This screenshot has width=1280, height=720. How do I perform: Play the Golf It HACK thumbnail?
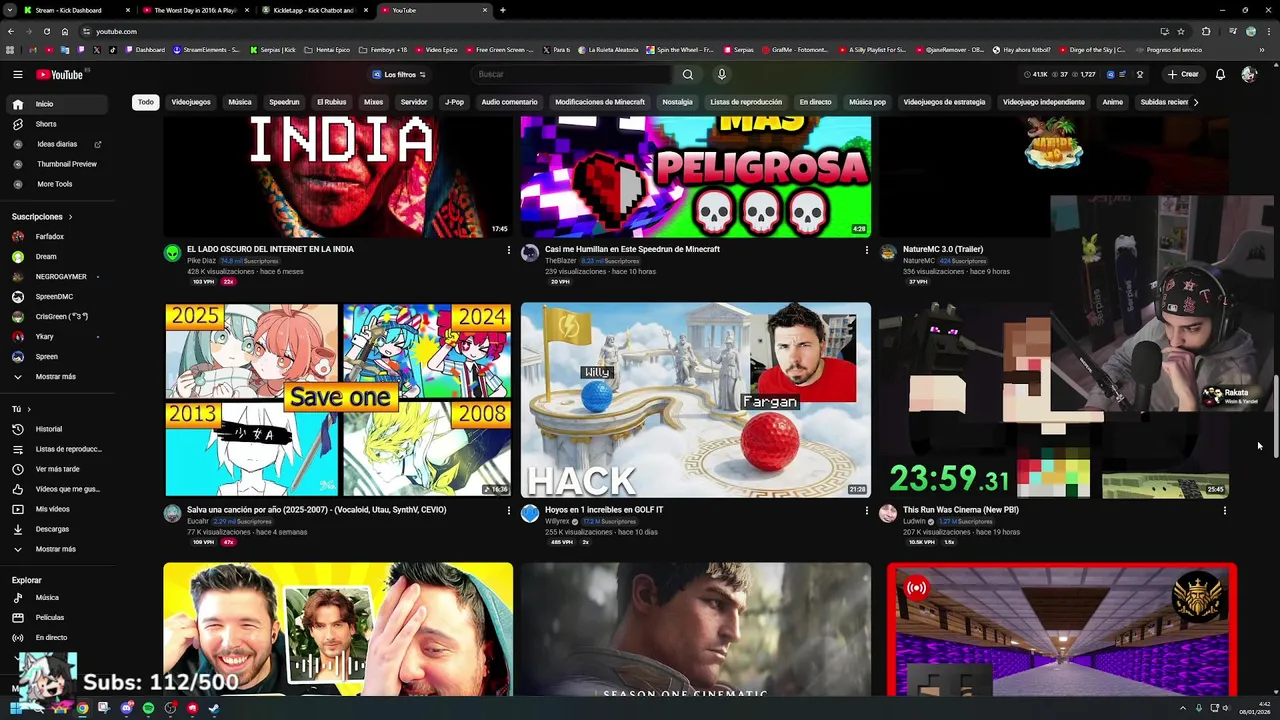coord(696,399)
